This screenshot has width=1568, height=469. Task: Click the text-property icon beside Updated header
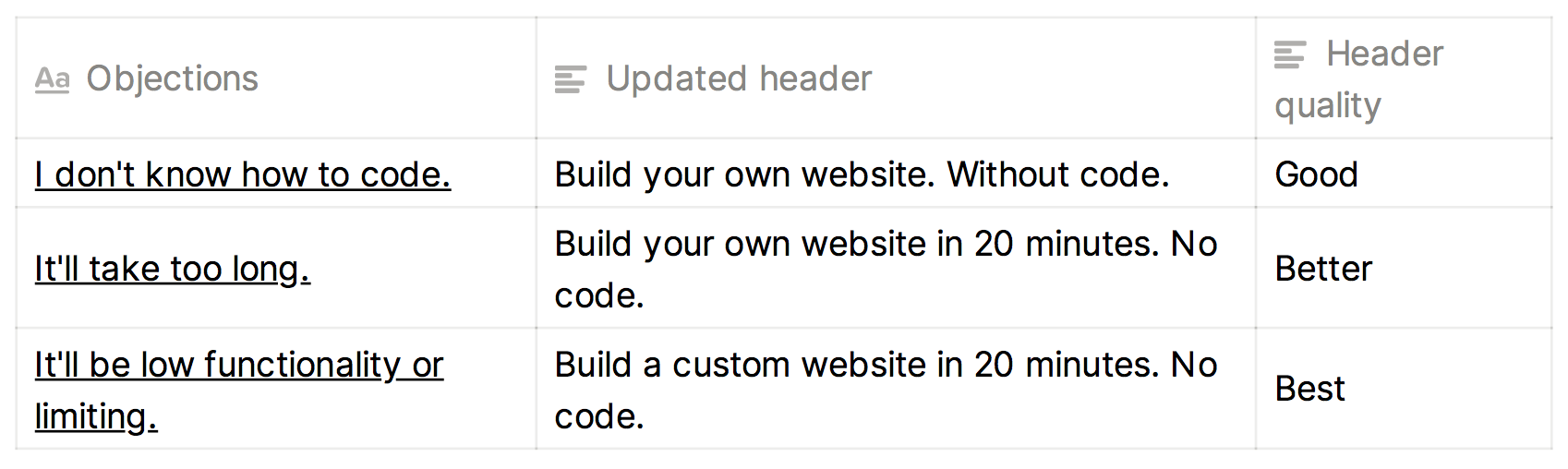570,79
